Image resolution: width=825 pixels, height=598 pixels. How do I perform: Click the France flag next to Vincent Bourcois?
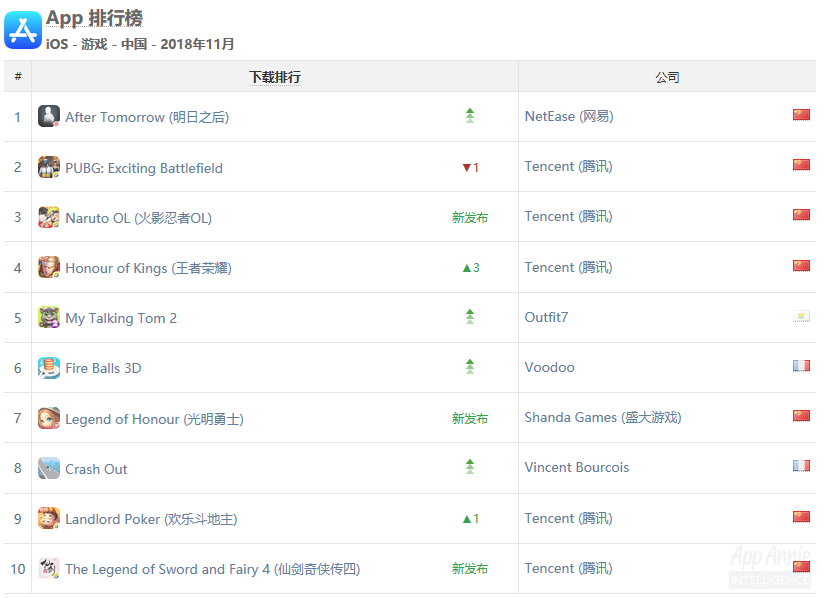(801, 466)
